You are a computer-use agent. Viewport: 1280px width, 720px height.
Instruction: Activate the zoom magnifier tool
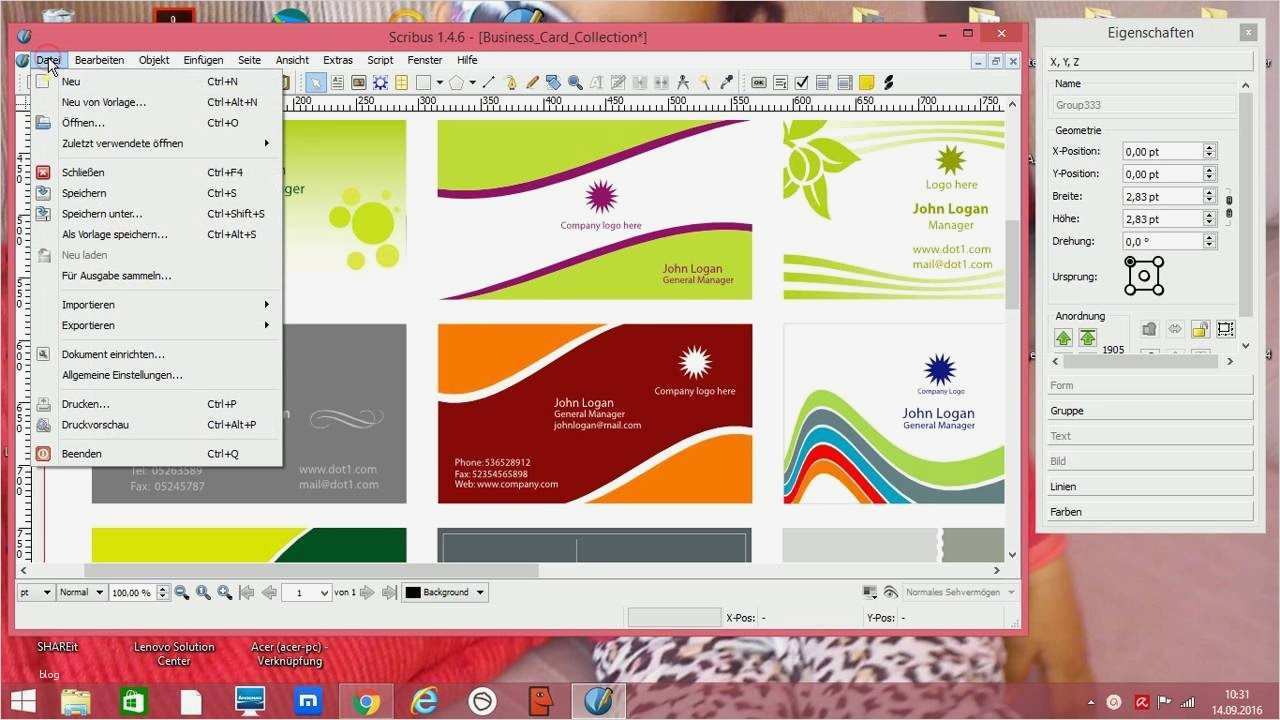(x=575, y=82)
